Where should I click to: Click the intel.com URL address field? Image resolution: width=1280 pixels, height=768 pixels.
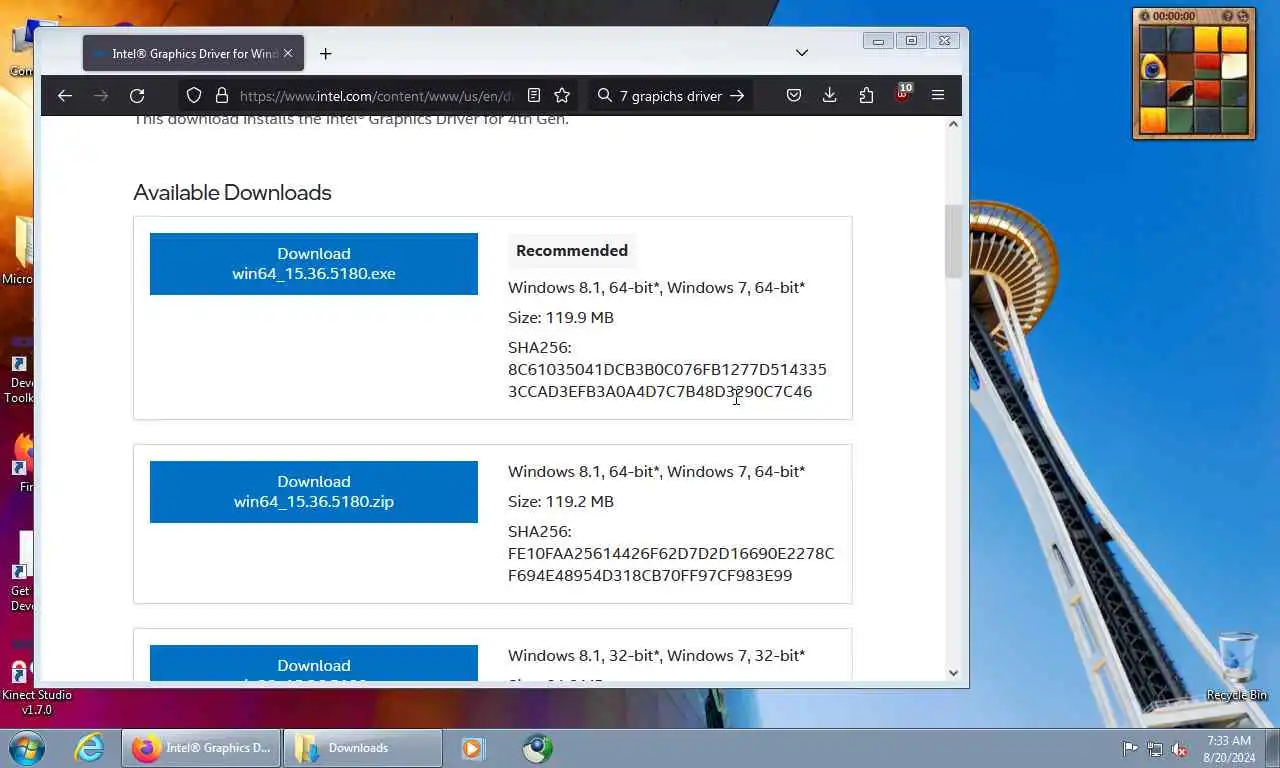click(378, 96)
